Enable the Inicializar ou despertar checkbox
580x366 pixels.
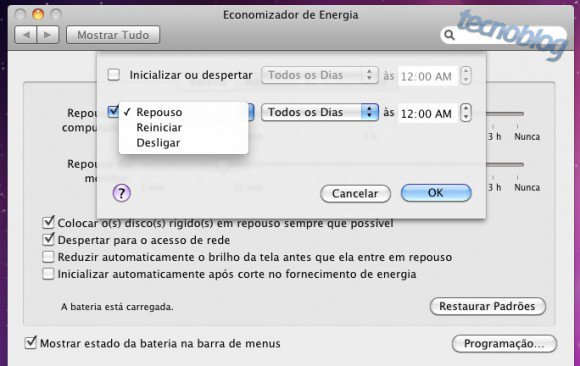(114, 75)
